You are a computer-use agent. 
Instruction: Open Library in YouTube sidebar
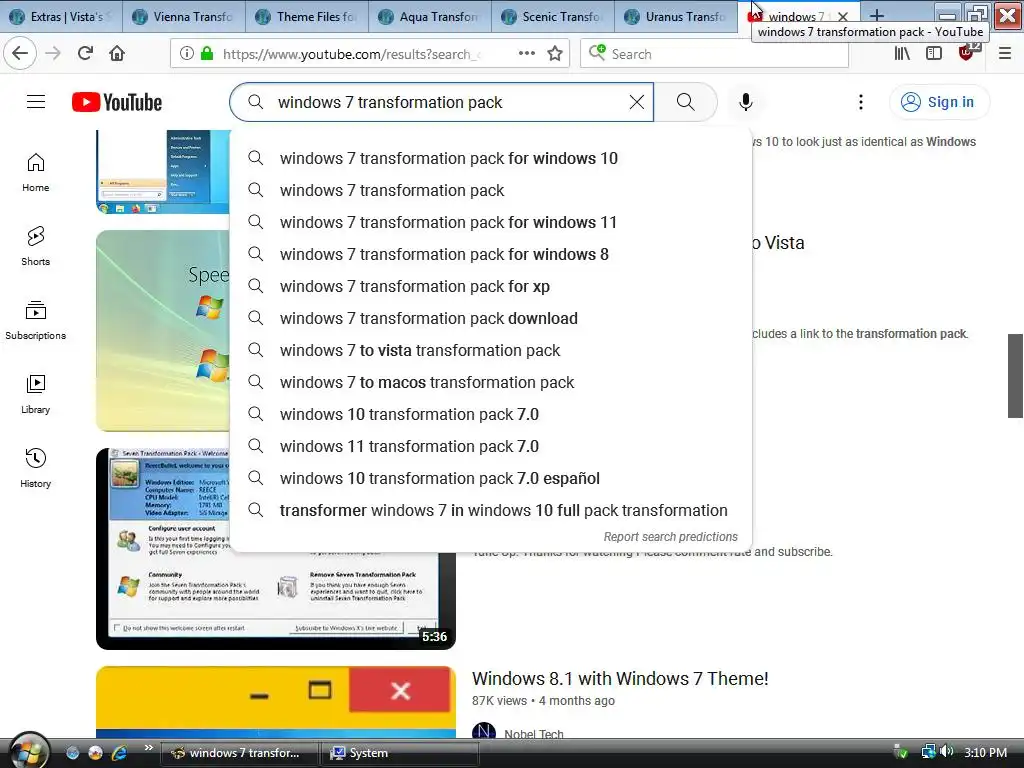coord(35,394)
